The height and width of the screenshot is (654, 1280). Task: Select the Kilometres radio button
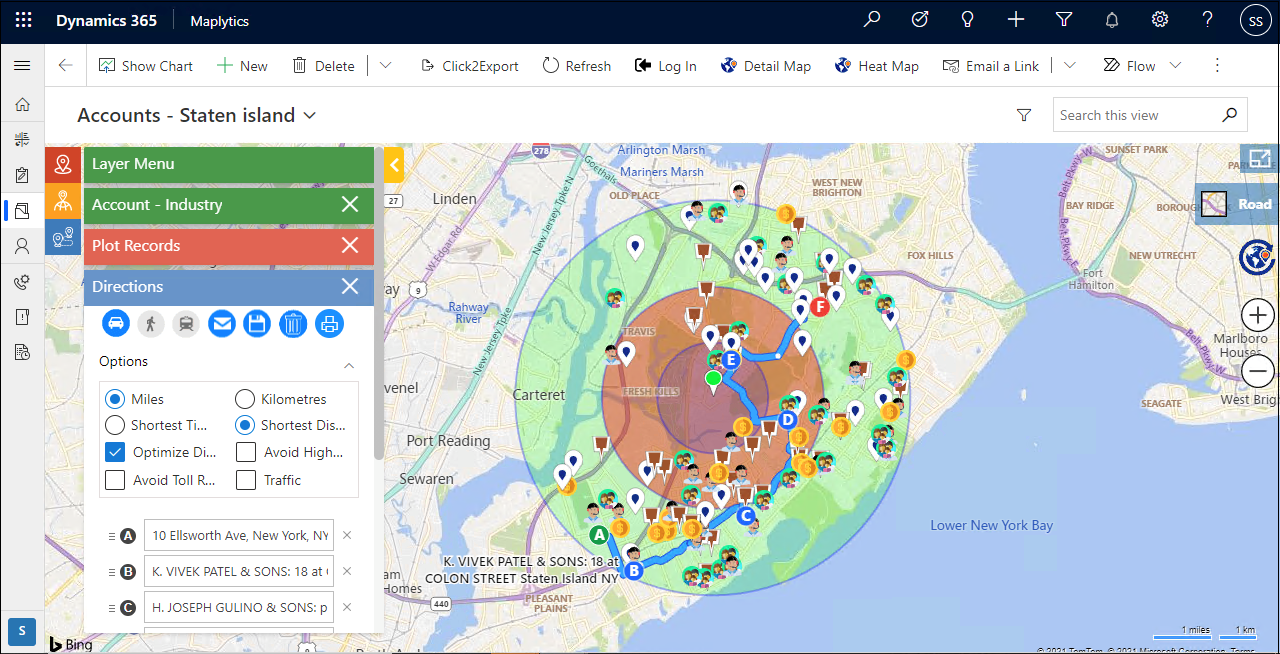click(245, 398)
